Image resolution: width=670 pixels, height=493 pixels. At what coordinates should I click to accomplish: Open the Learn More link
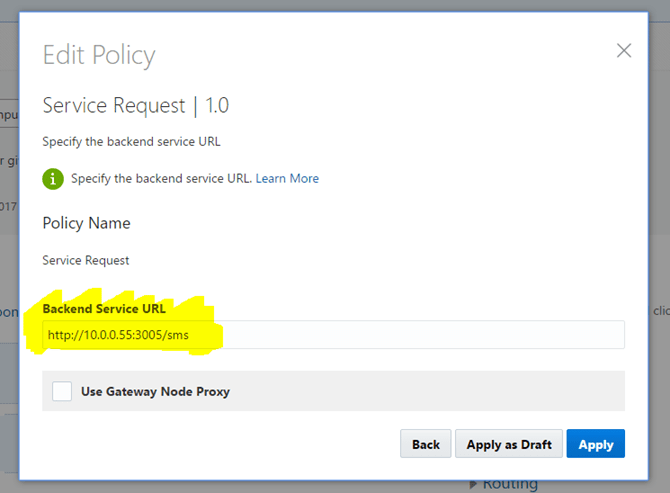[x=287, y=178]
